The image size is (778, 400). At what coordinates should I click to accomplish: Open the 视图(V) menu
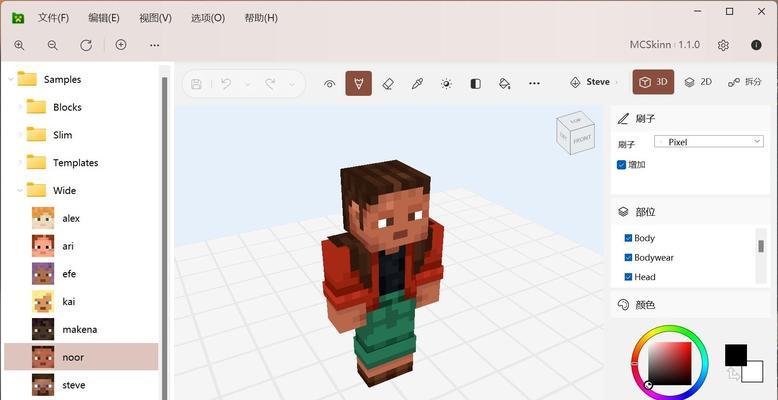155,18
